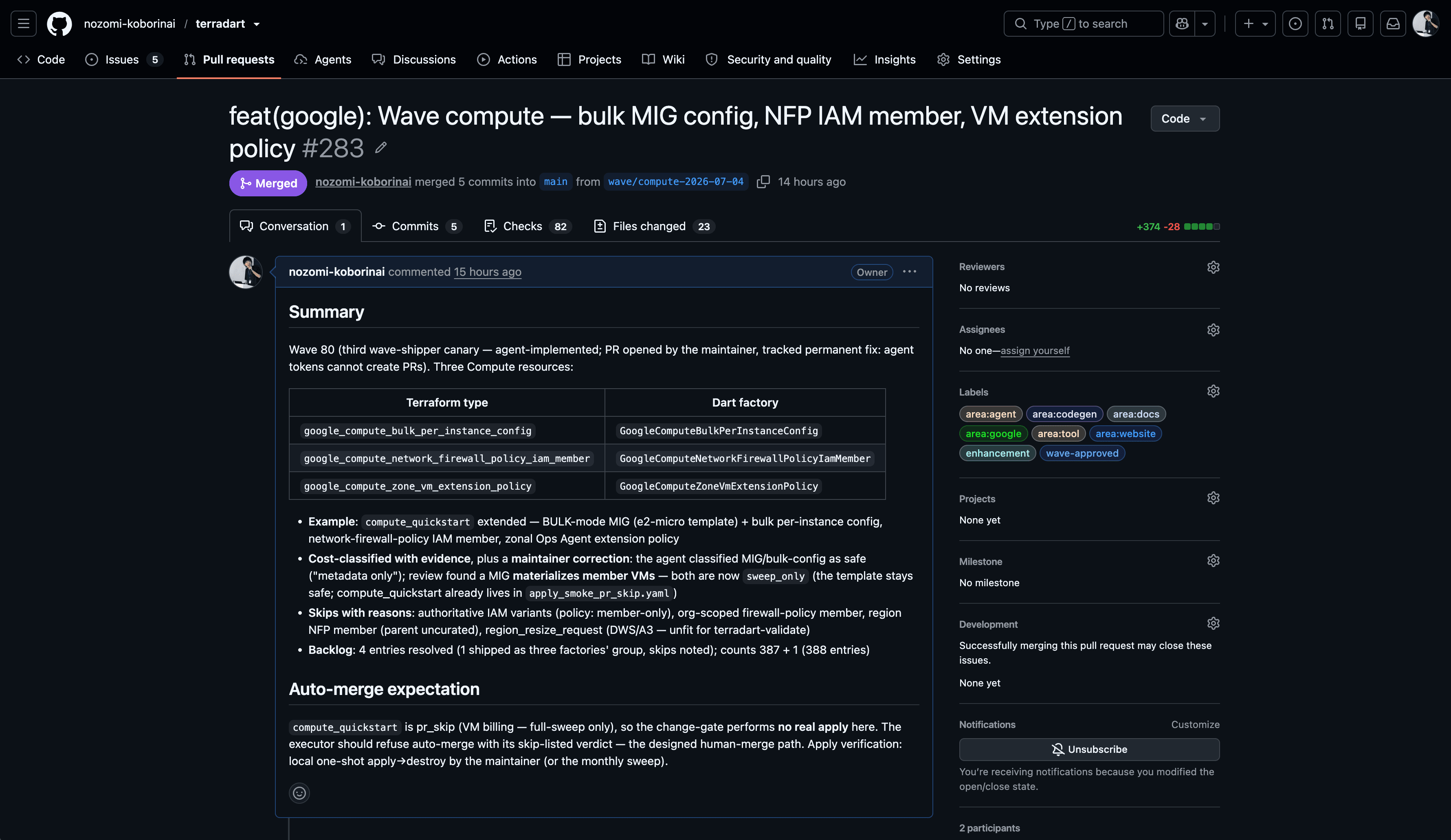Open the Agents tab
Viewport: 1451px width, 840px height.
pyautogui.click(x=323, y=59)
